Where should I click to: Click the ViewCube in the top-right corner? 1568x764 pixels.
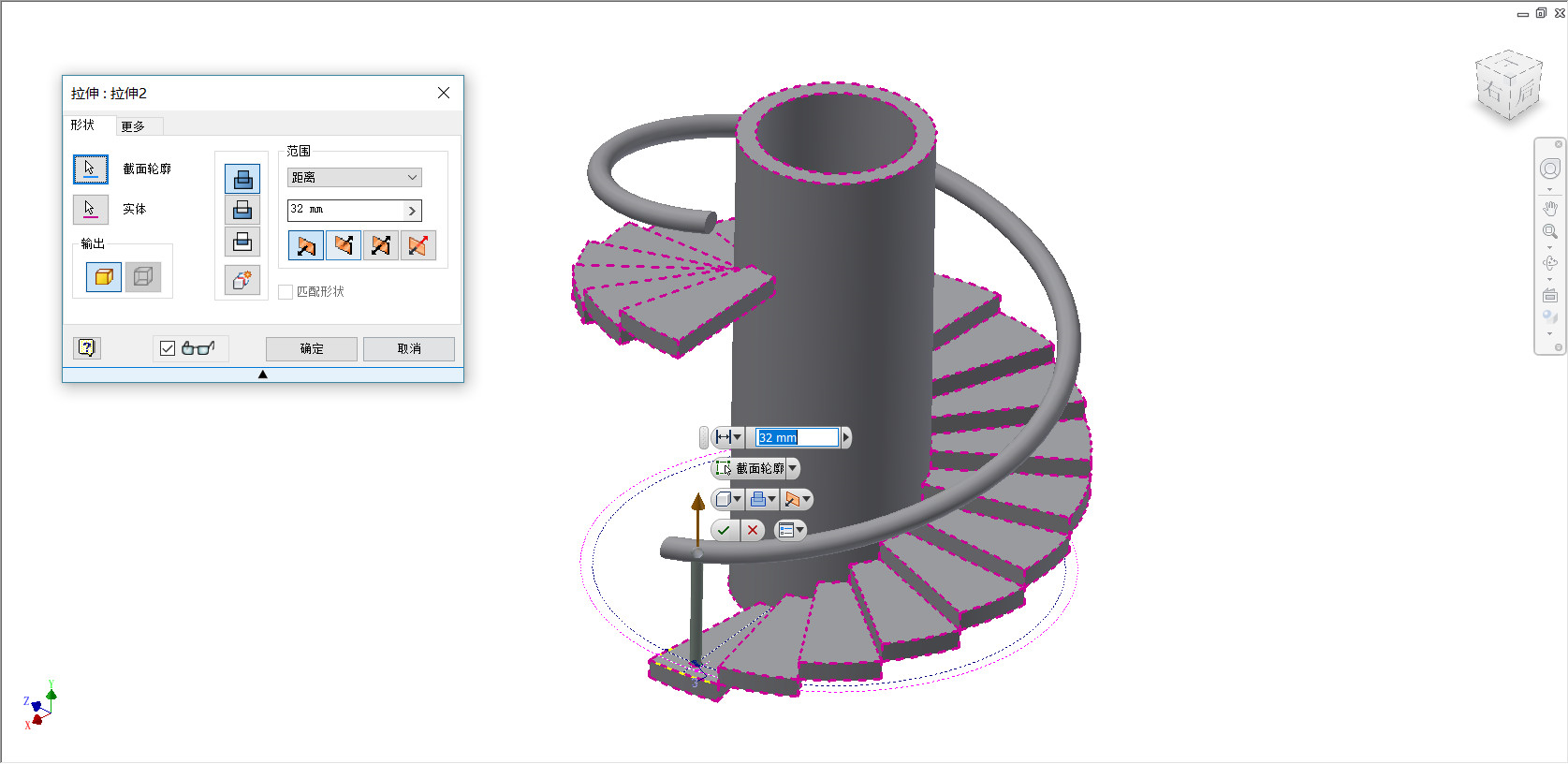click(1509, 86)
